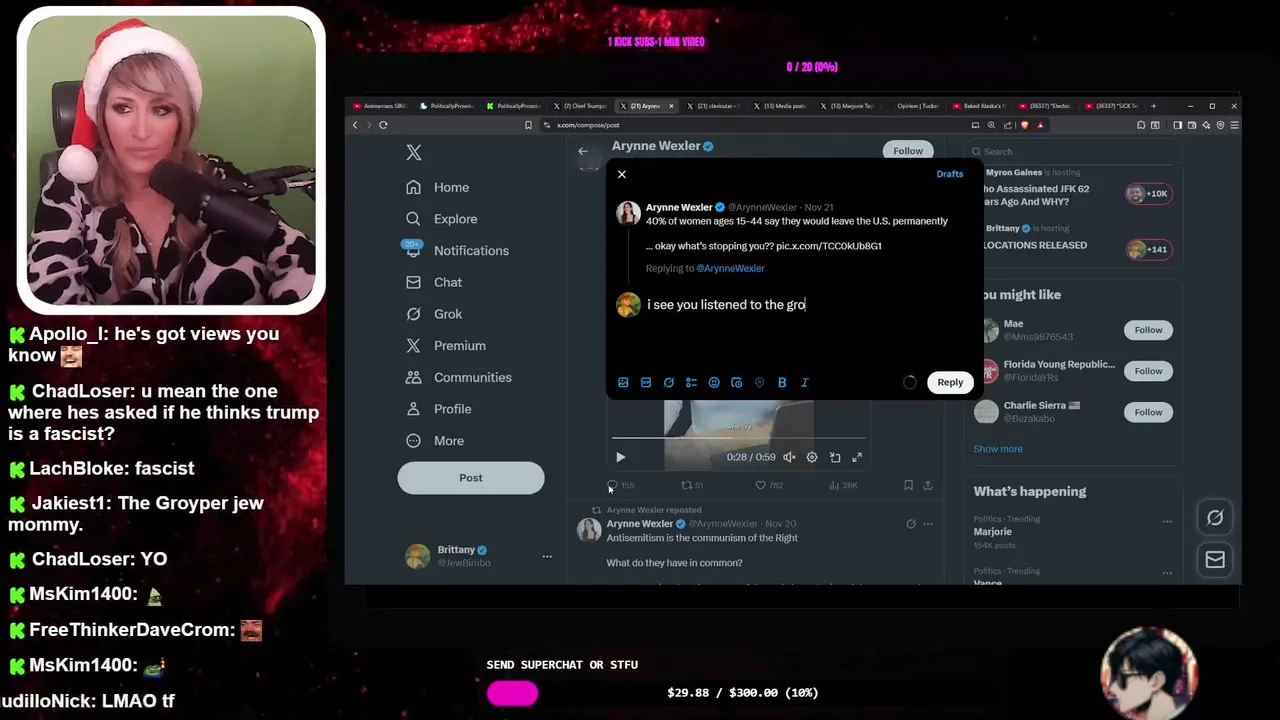
Task: Click the browser back button
Action: [x=355, y=125]
